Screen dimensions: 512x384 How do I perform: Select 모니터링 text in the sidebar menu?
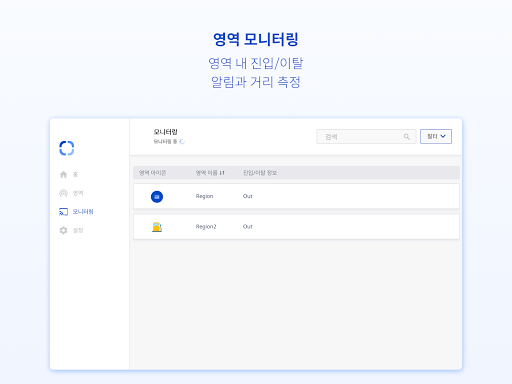[83, 212]
